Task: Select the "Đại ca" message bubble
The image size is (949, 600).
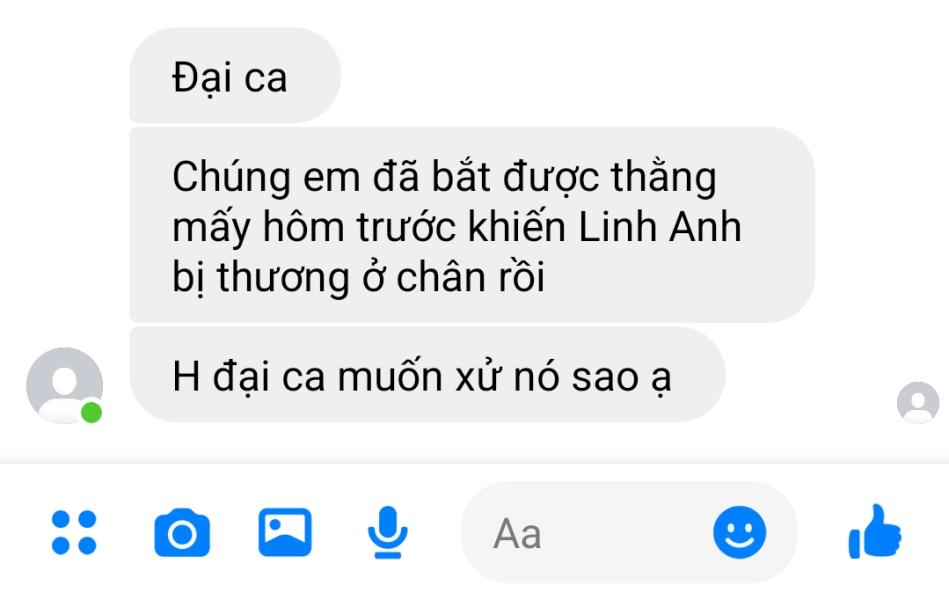Action: tap(235, 75)
